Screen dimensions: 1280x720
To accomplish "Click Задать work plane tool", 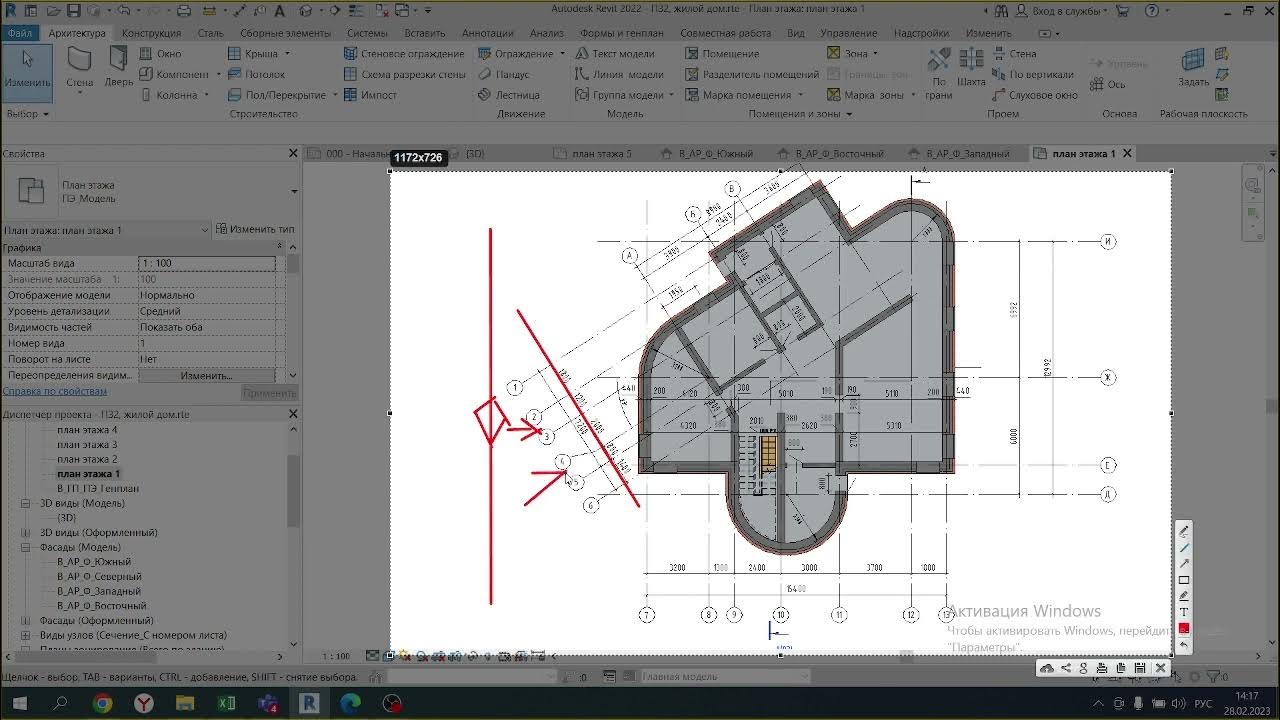I will coord(1193,68).
